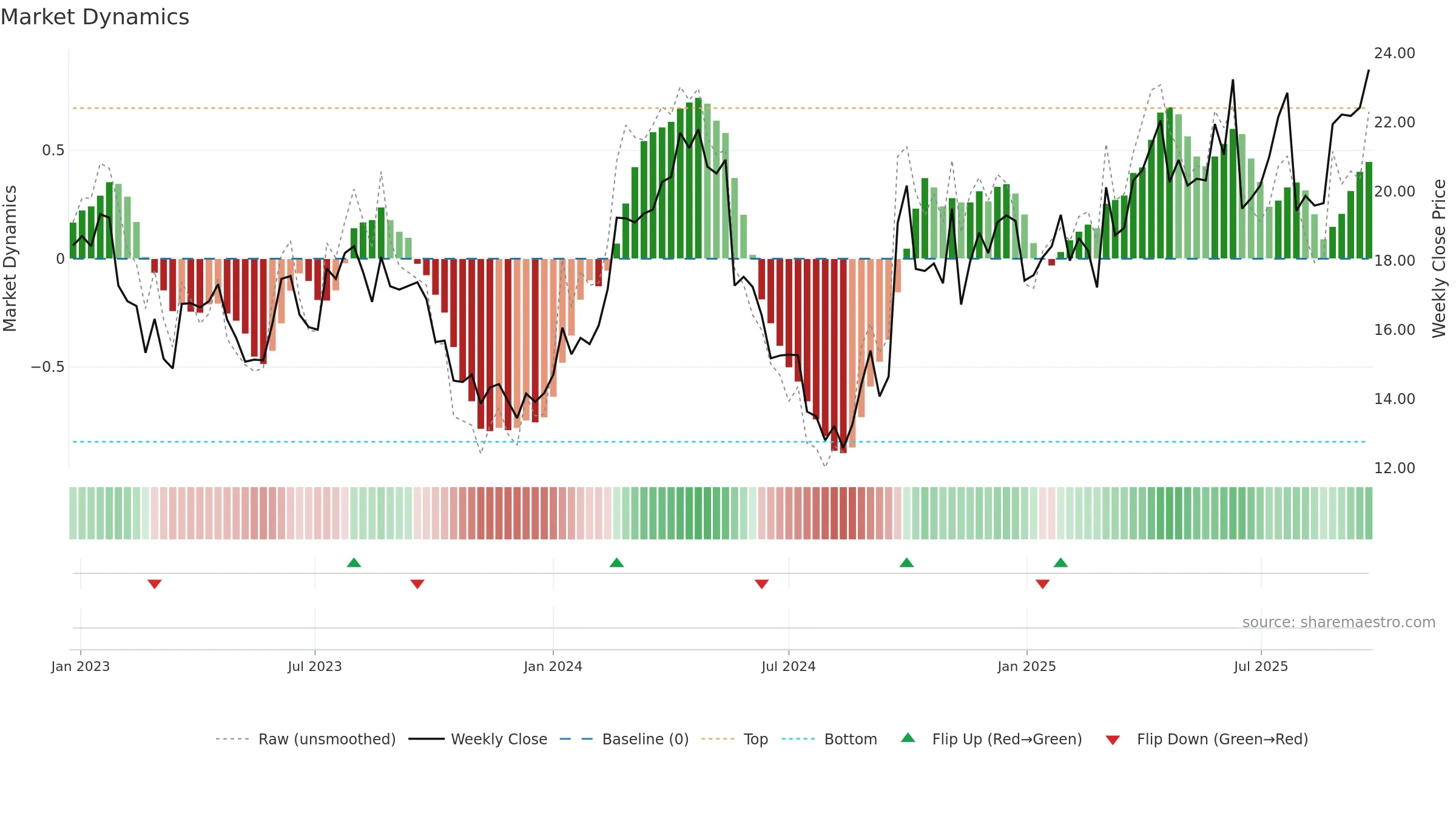Click the 'Market Dynamics' chart title at top
The image size is (1456, 819).
pos(95,17)
